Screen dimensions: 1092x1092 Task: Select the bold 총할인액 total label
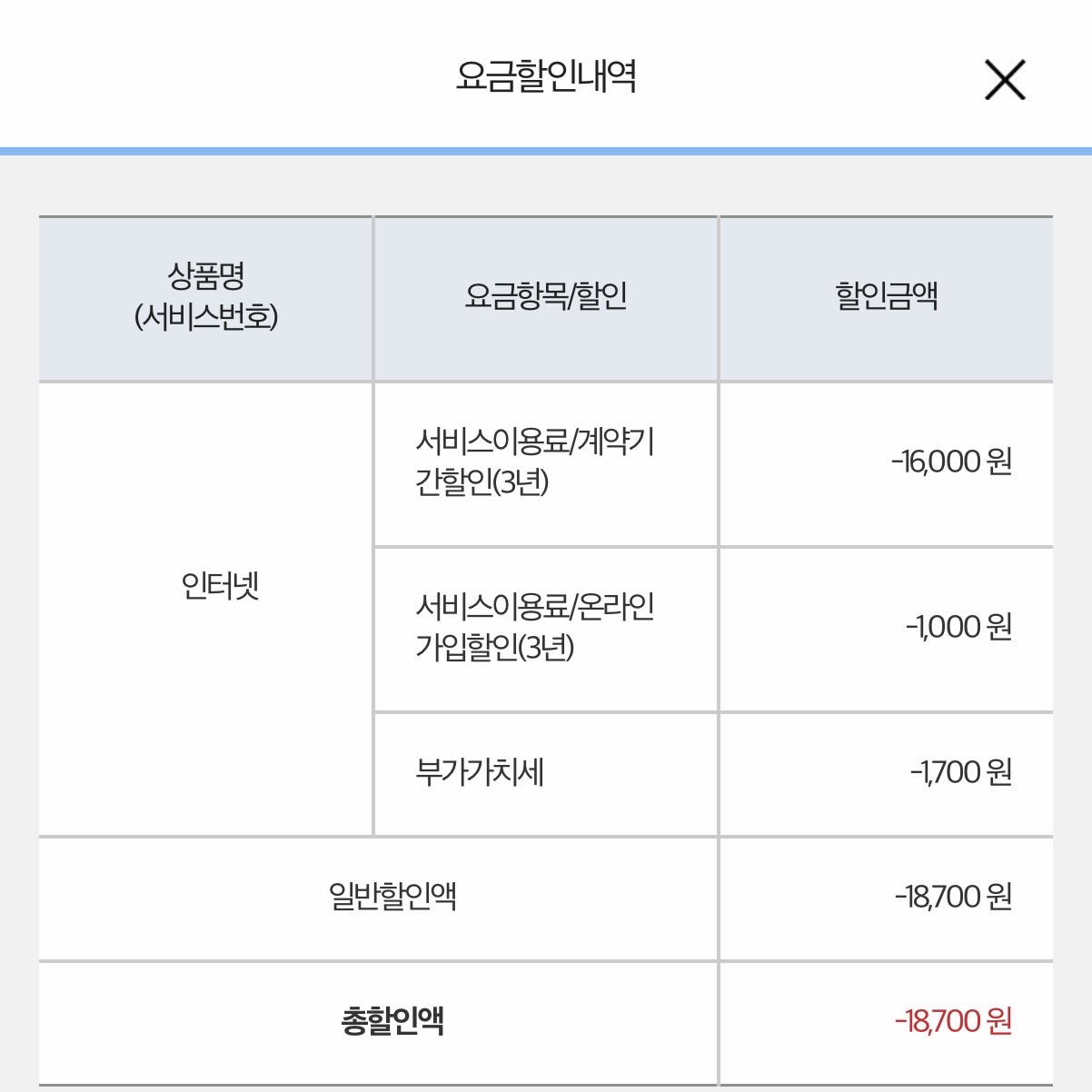pyautogui.click(x=392, y=1021)
